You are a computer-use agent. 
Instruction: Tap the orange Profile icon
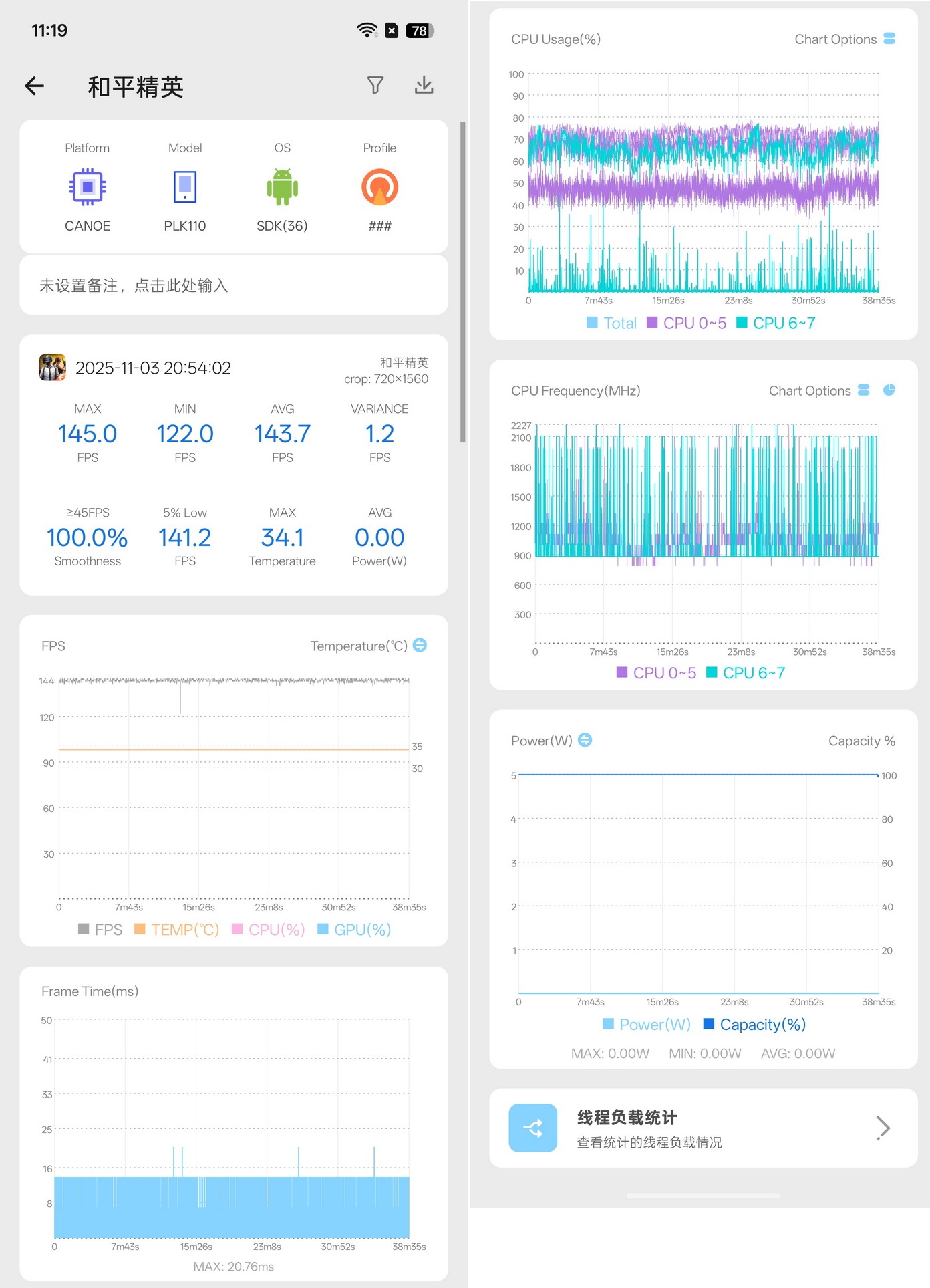point(379,187)
